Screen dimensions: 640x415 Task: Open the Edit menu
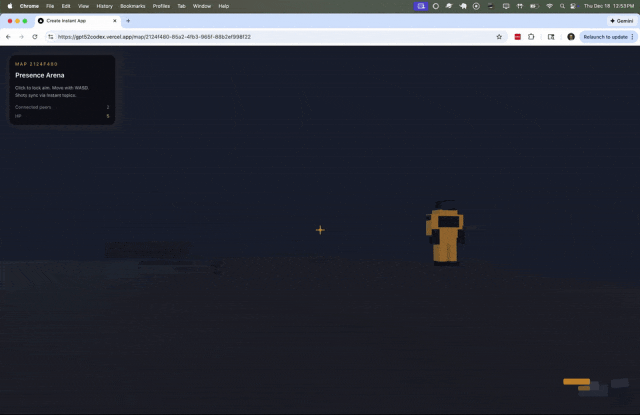[66, 6]
